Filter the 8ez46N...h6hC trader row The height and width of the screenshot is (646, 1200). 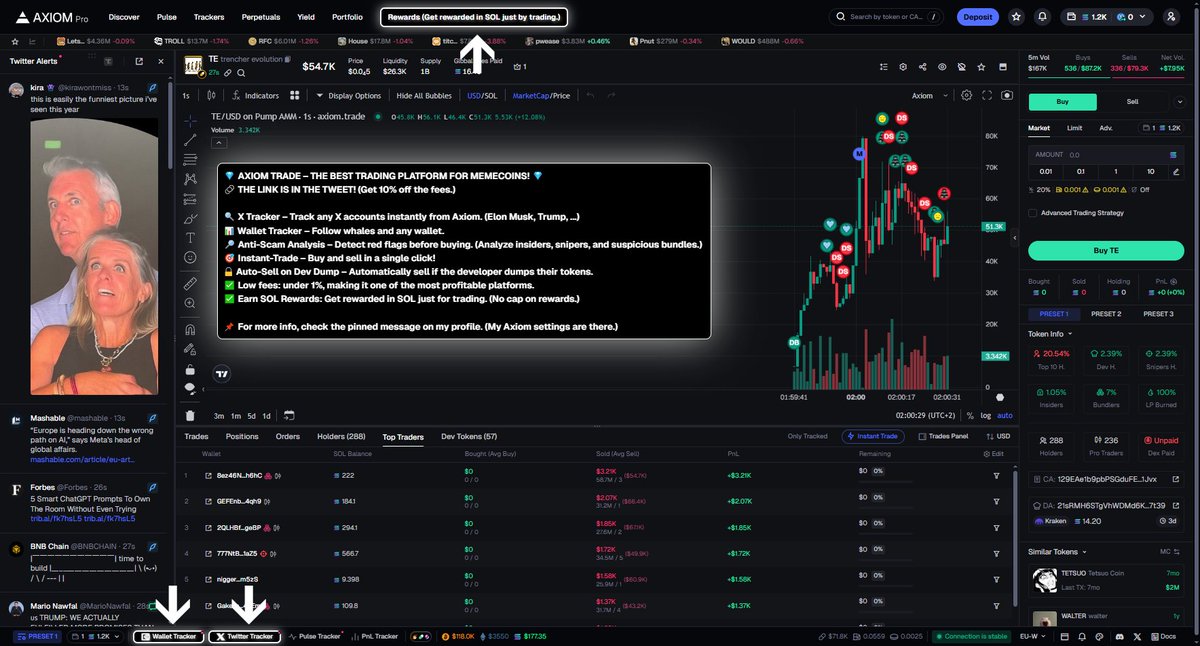click(997, 475)
